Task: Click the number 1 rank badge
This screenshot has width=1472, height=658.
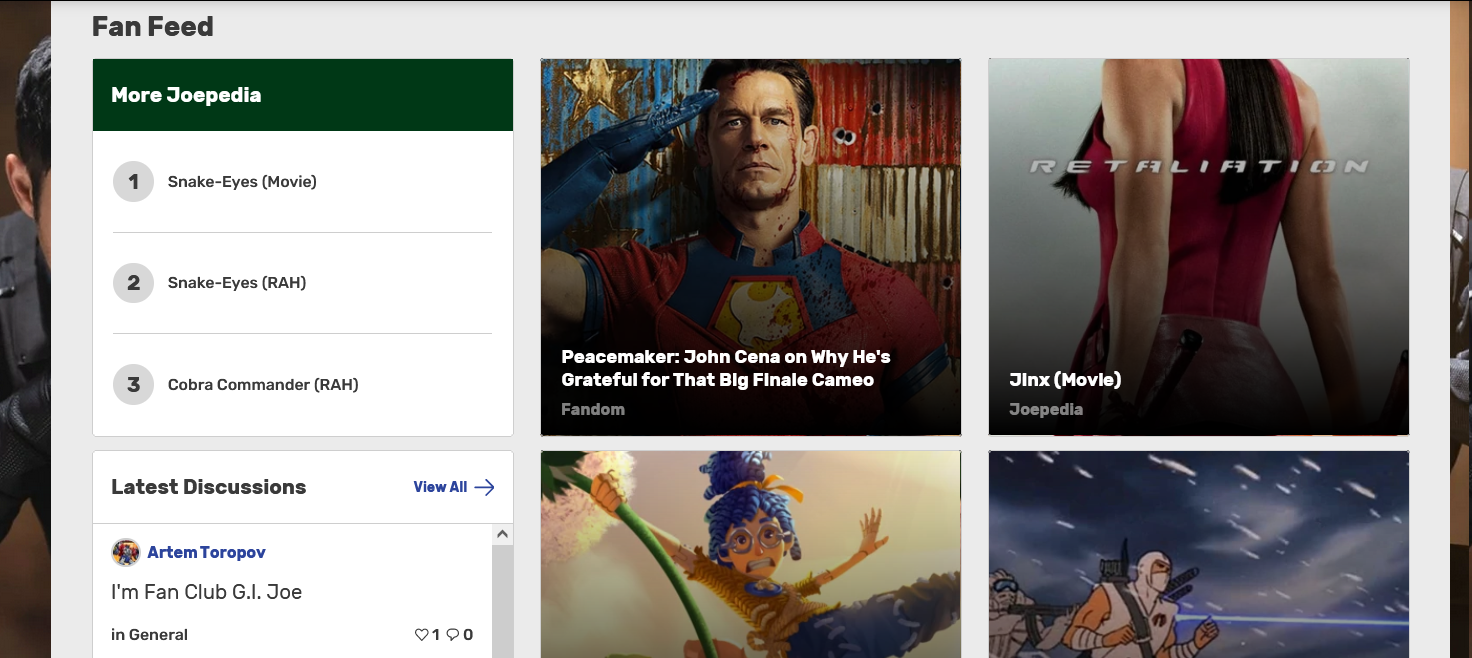Action: 133,182
